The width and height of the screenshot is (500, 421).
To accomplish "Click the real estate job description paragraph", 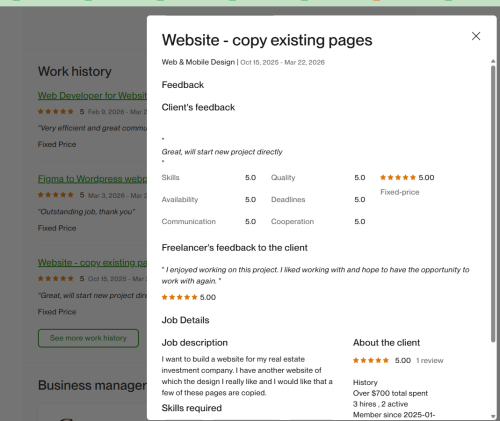I will click(x=247, y=376).
